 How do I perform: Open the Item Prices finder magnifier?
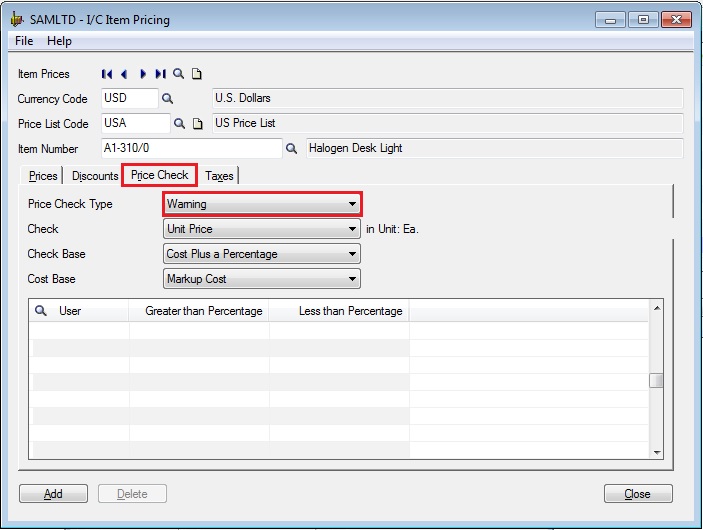178,74
